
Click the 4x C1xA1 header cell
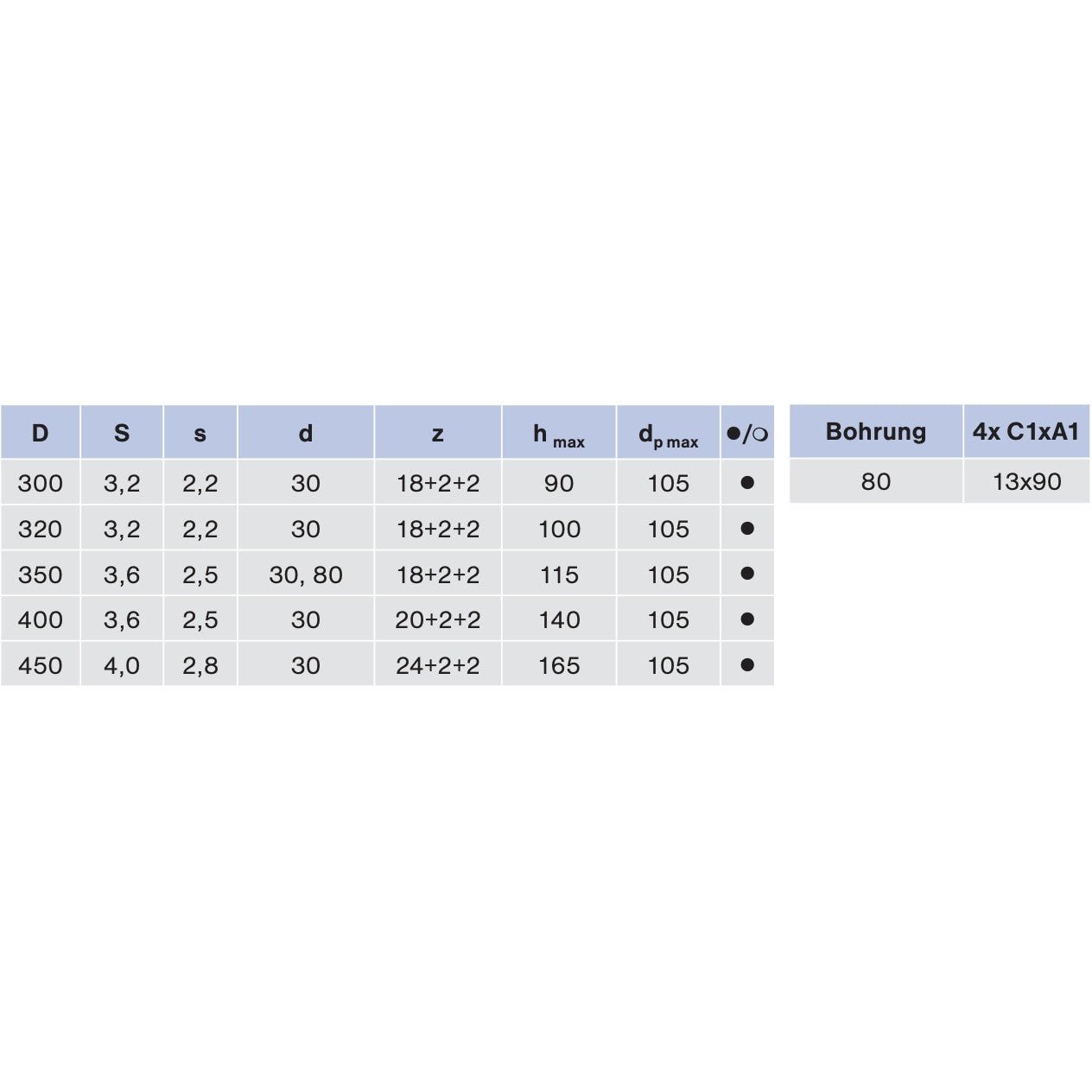1026,431
